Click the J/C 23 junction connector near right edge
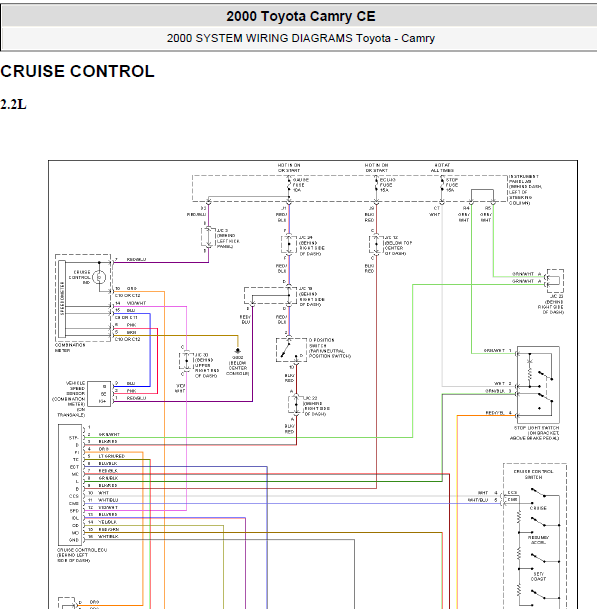The width and height of the screenshot is (597, 609). (555, 281)
